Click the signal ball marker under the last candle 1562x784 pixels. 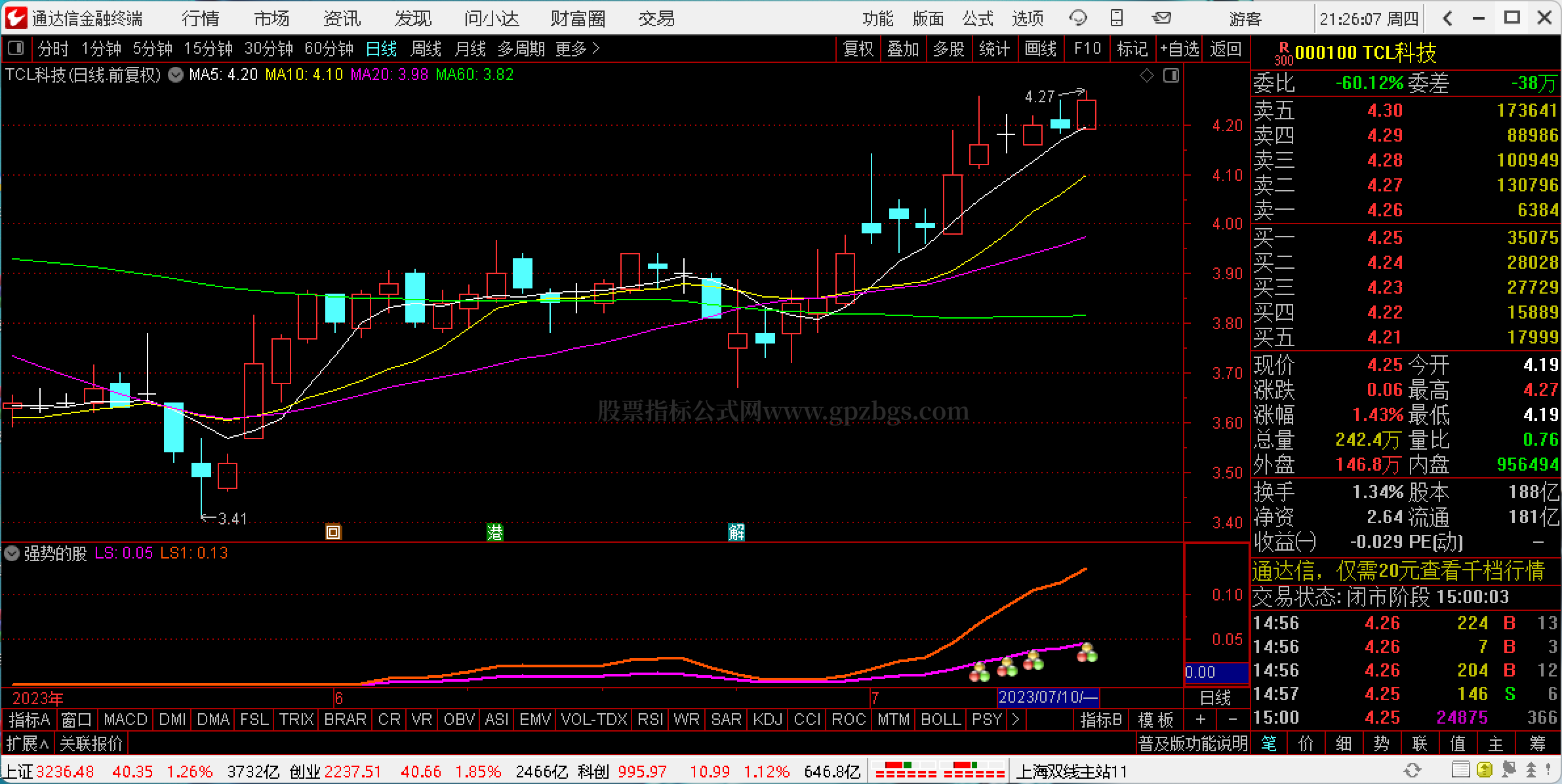click(x=1087, y=652)
